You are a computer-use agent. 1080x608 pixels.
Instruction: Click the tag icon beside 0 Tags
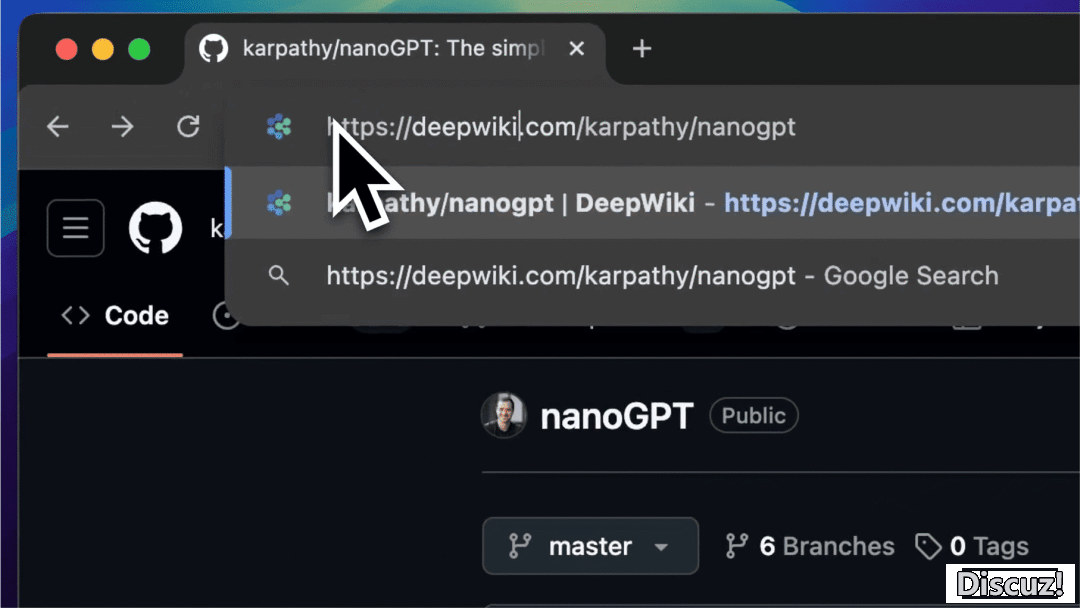tap(928, 547)
